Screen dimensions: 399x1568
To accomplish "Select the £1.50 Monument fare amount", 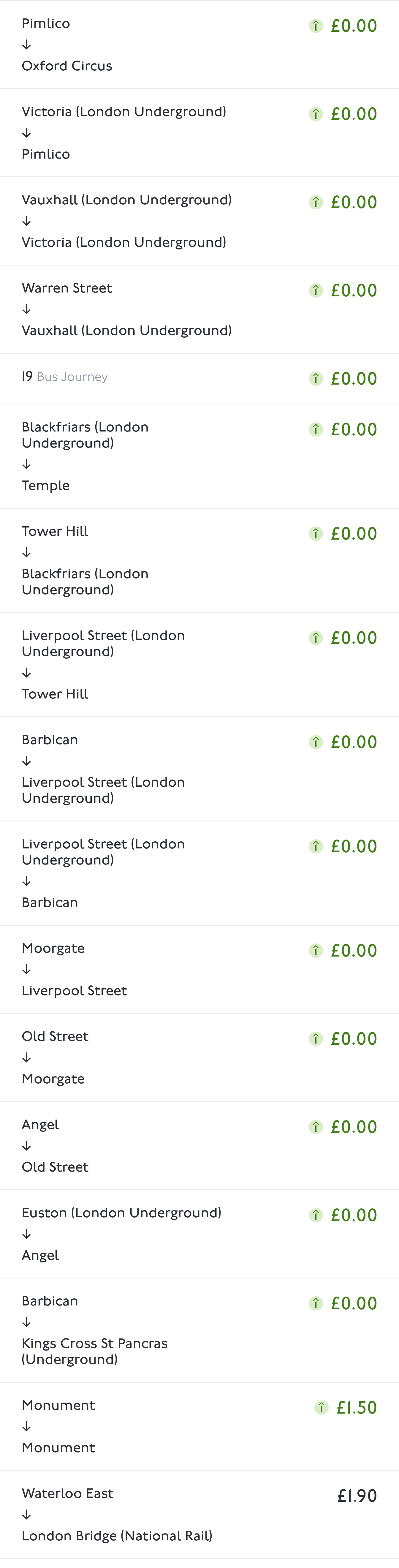I will [x=357, y=1407].
